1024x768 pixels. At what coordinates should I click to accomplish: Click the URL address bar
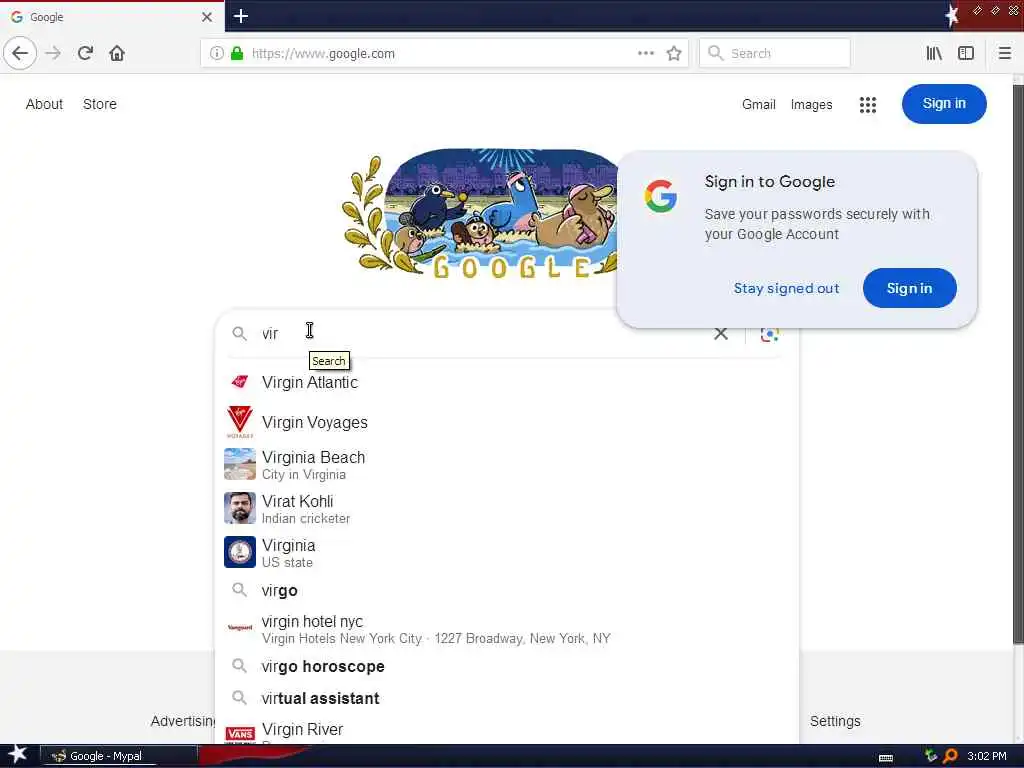(x=443, y=53)
